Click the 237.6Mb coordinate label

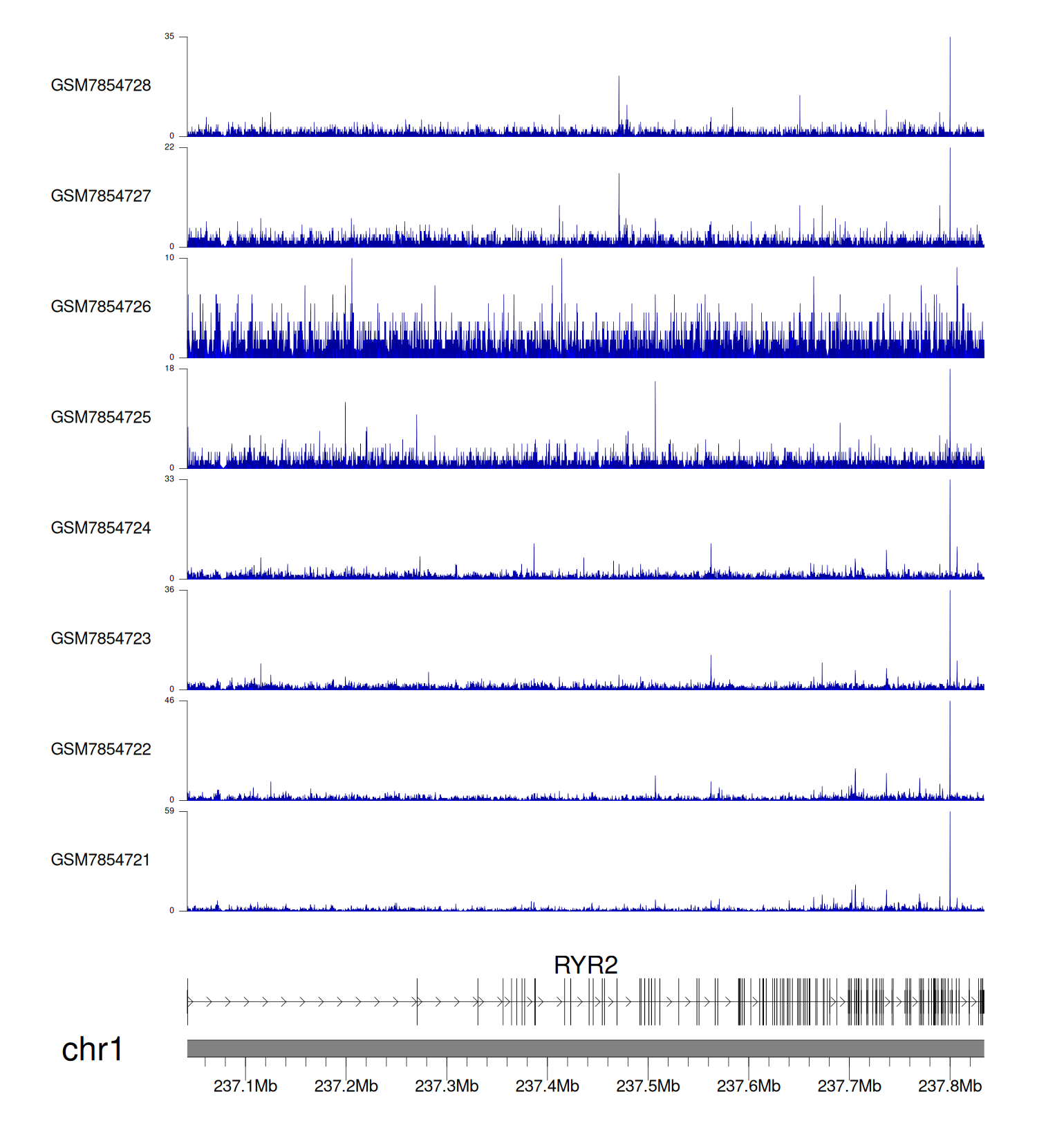click(749, 1086)
